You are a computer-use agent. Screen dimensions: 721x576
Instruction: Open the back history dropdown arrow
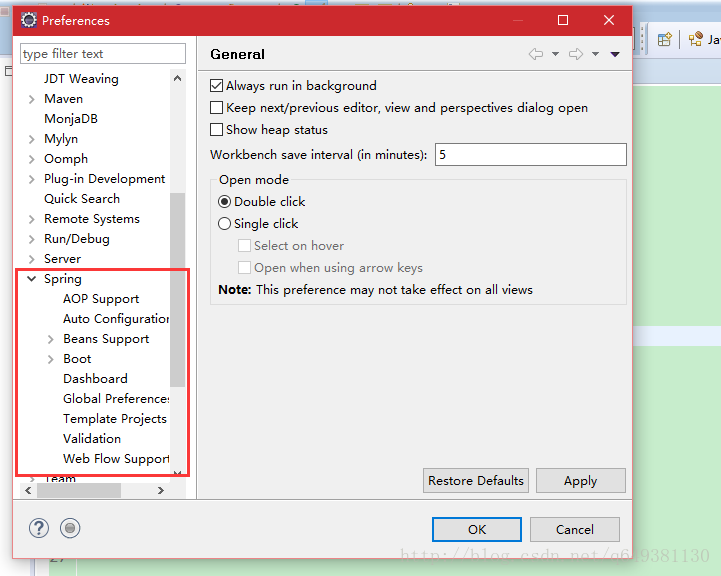(555, 54)
